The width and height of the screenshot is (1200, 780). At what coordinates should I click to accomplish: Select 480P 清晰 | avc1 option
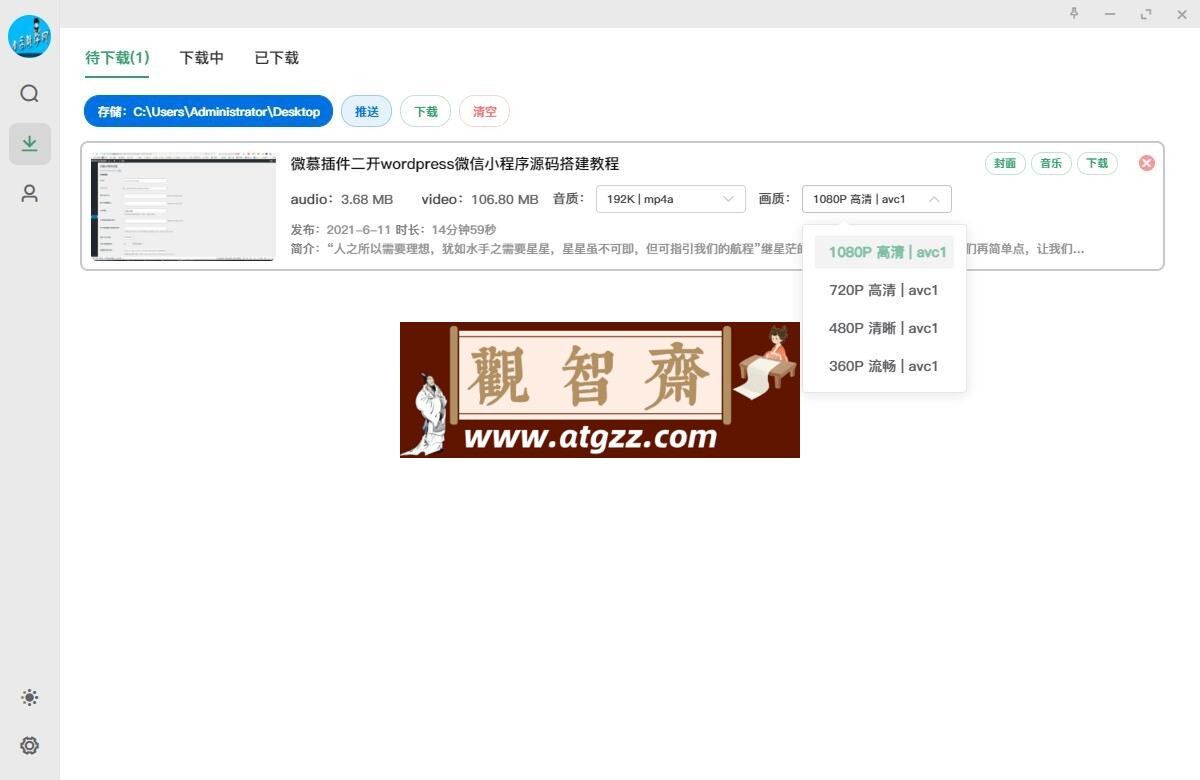(x=885, y=328)
